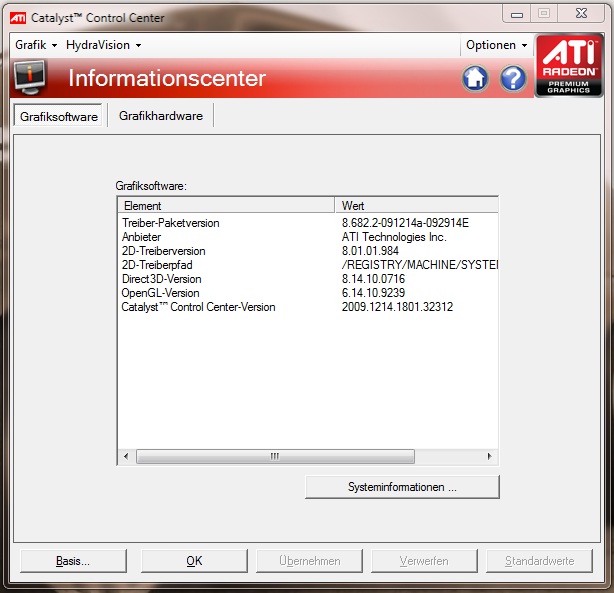Click the value 8.01.01.984
The height and width of the screenshot is (593, 614).
[x=370, y=251]
